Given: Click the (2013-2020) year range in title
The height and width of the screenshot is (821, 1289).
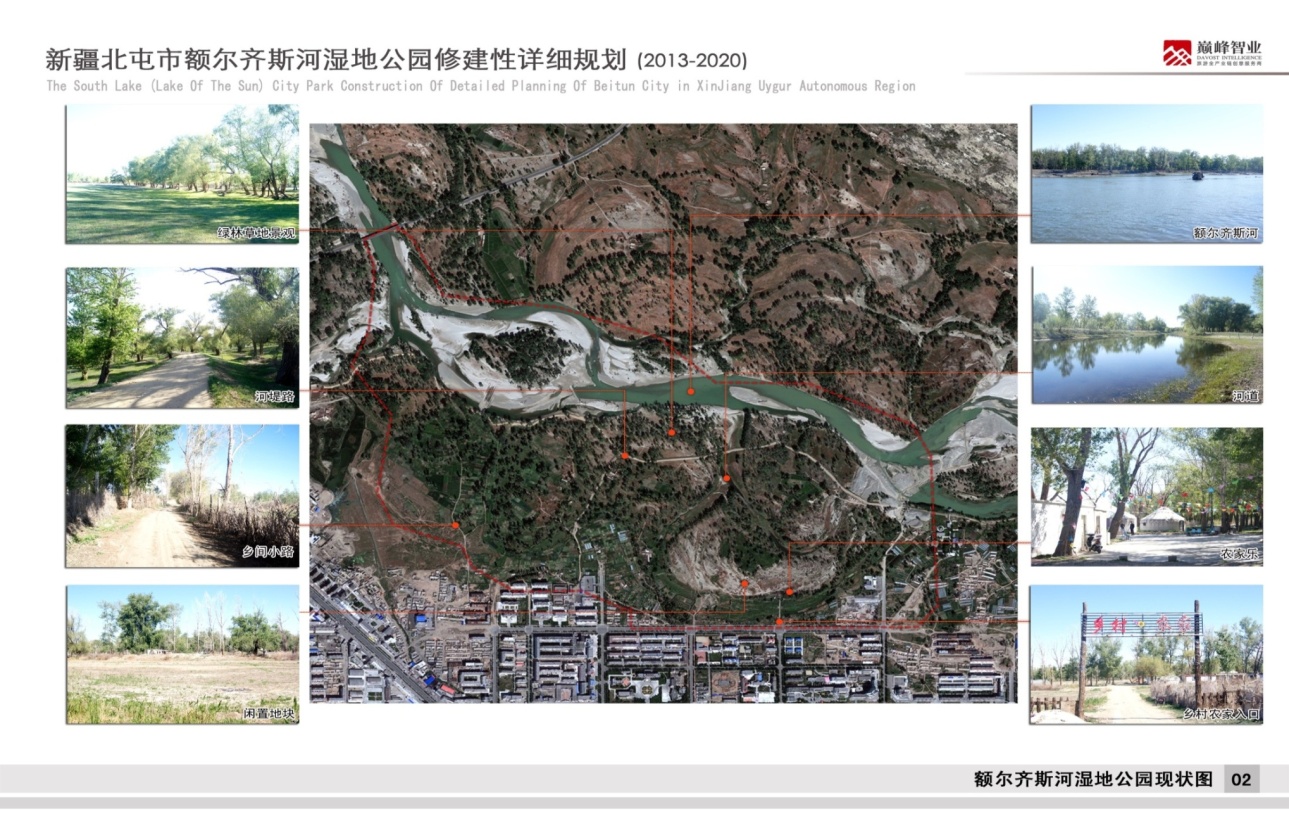Looking at the screenshot, I should click(692, 60).
